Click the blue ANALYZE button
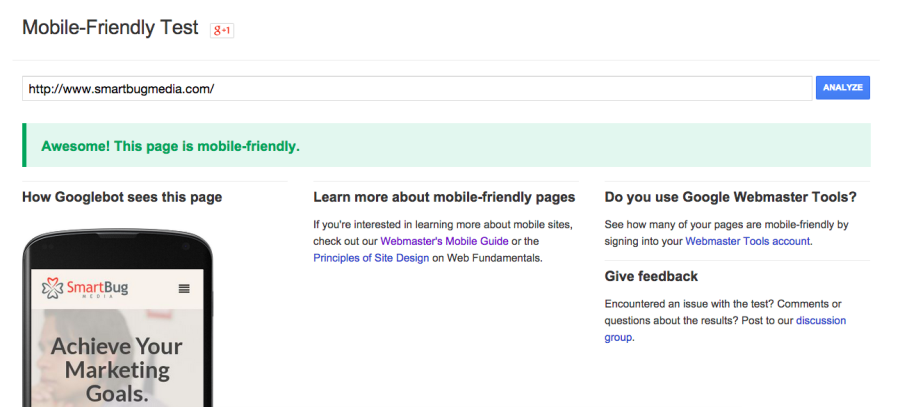This screenshot has width=900, height=407. click(843, 88)
